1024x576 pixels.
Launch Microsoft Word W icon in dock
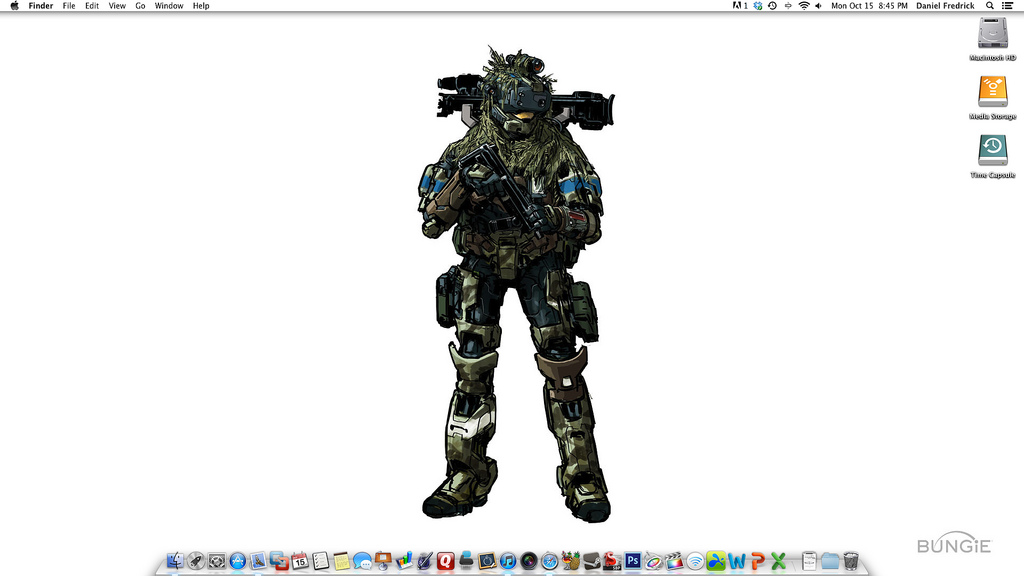pyautogui.click(x=737, y=560)
